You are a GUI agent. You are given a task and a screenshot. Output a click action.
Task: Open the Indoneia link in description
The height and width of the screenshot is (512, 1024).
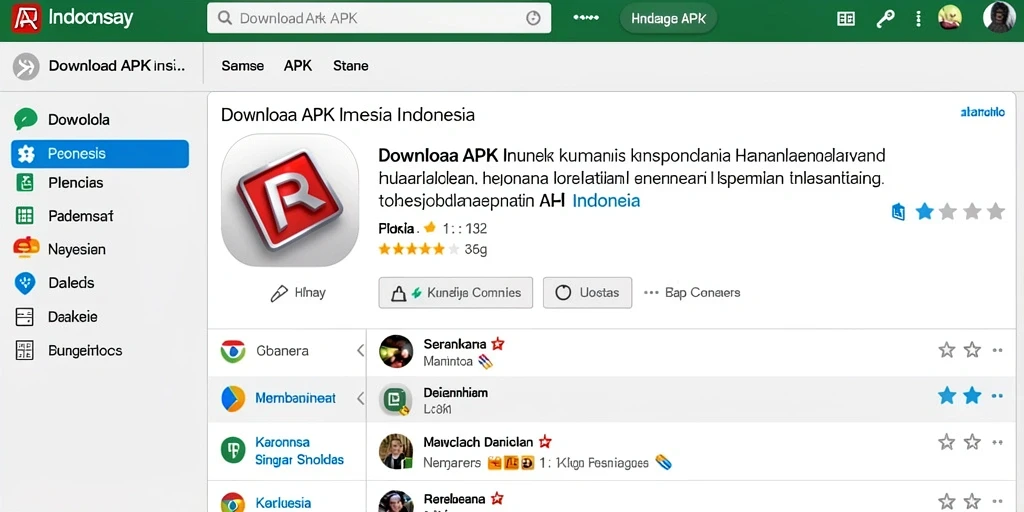point(606,200)
